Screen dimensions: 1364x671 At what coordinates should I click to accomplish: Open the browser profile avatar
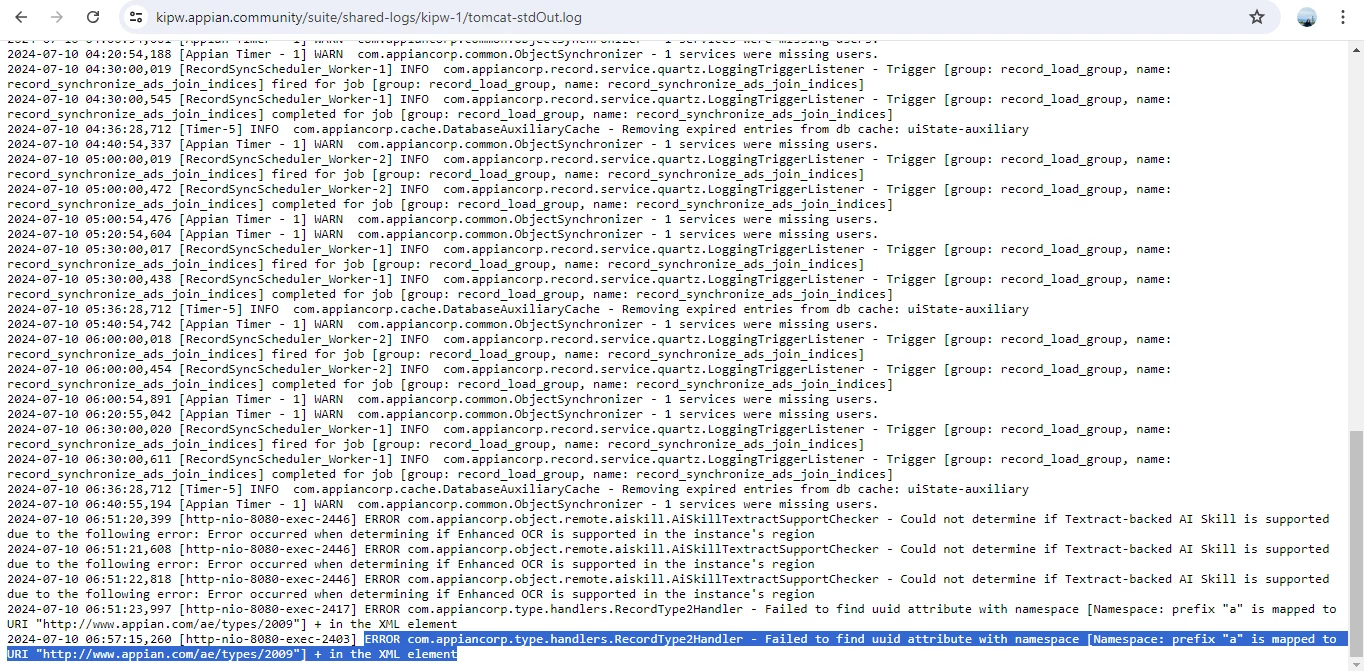(1307, 17)
